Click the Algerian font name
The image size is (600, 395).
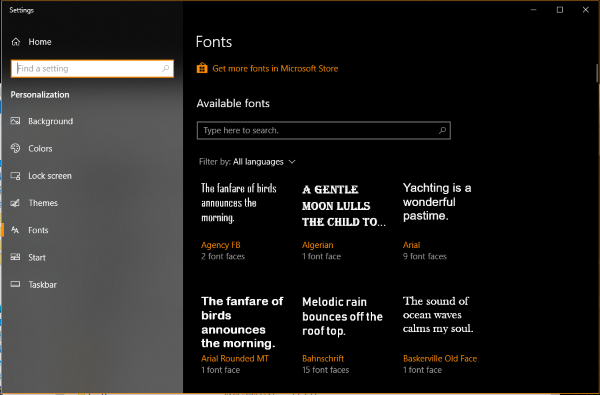coord(318,245)
